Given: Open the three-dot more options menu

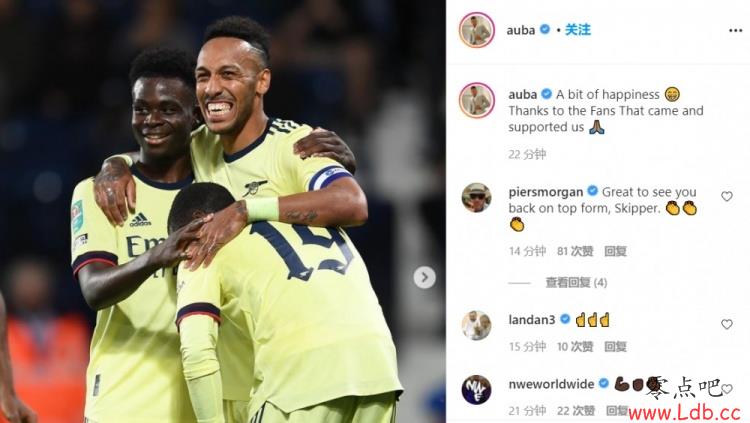Looking at the screenshot, I should [x=735, y=30].
